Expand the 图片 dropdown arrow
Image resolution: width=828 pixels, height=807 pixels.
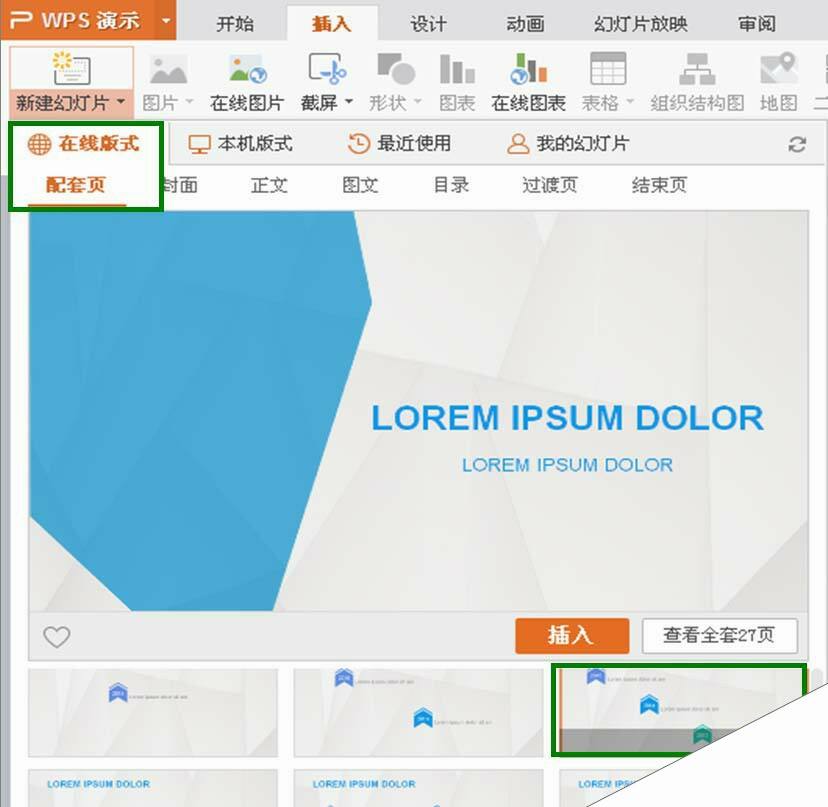tap(189, 101)
